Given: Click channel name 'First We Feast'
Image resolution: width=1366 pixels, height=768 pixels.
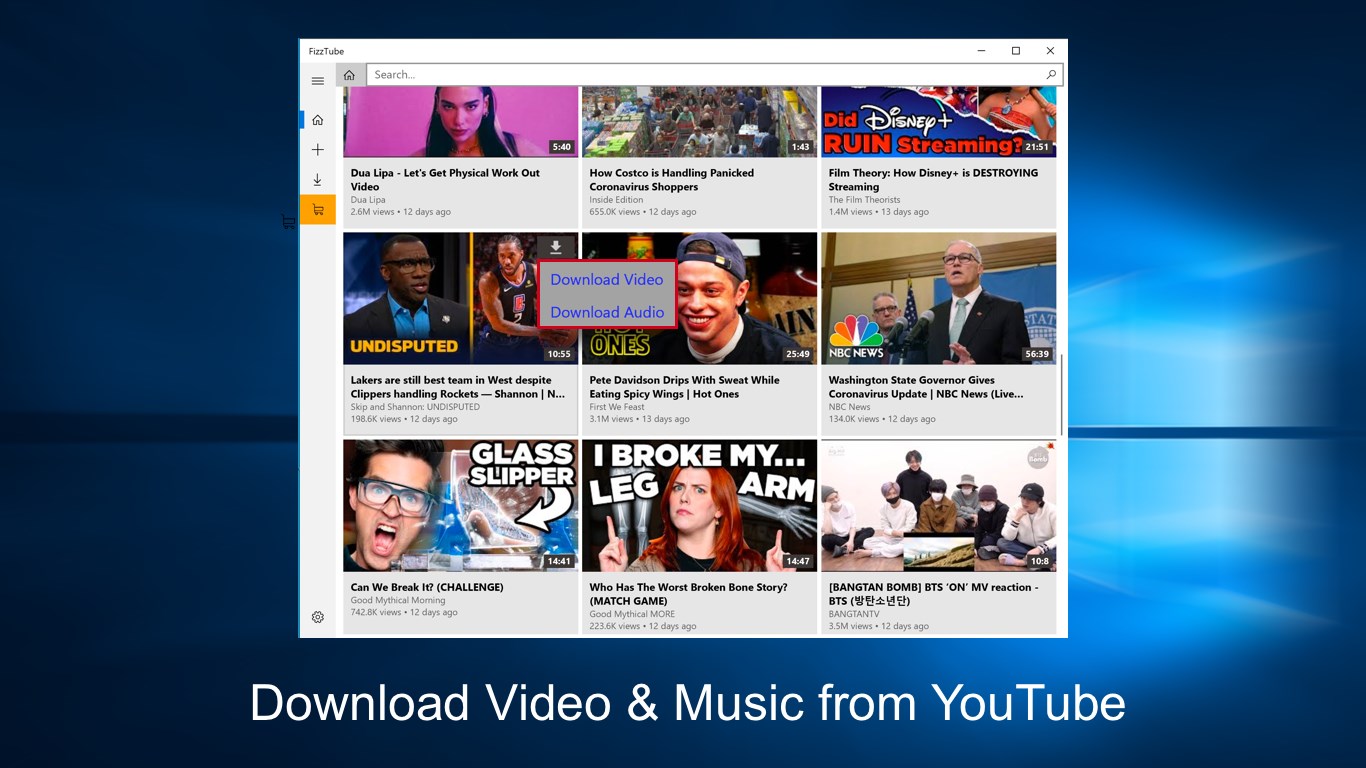Looking at the screenshot, I should [618, 407].
